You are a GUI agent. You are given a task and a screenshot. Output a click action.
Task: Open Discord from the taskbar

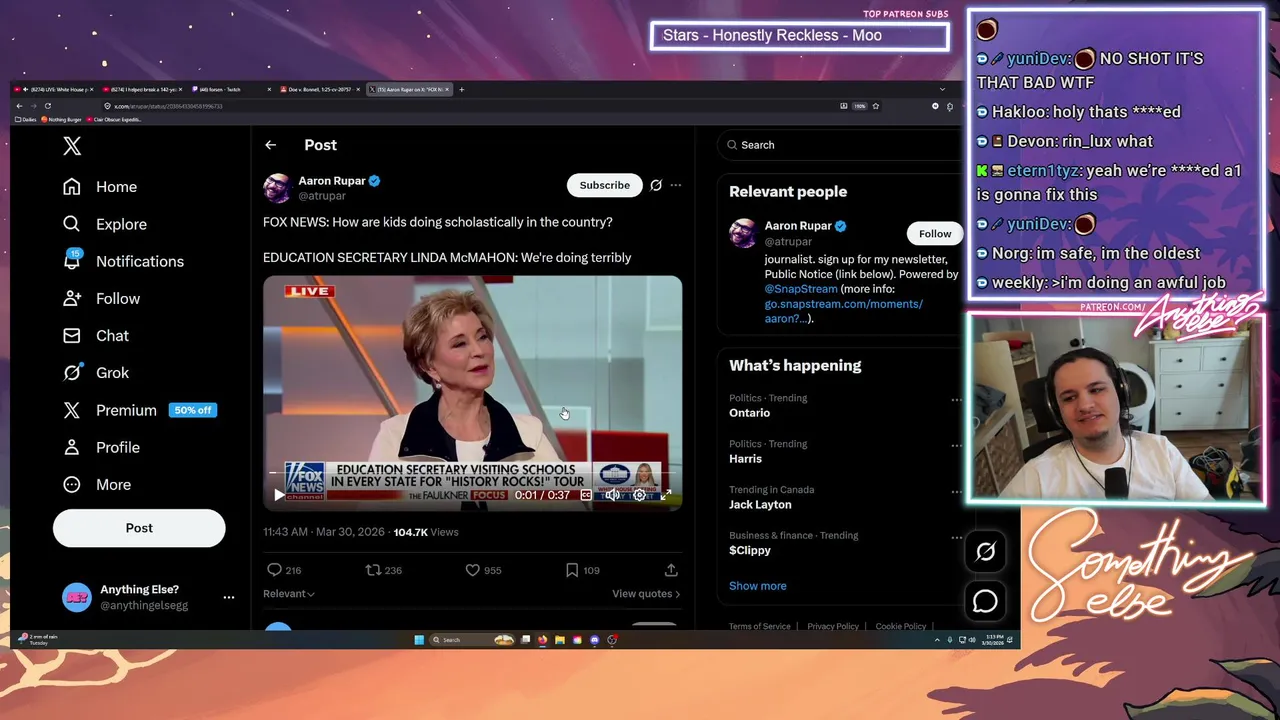(x=595, y=640)
